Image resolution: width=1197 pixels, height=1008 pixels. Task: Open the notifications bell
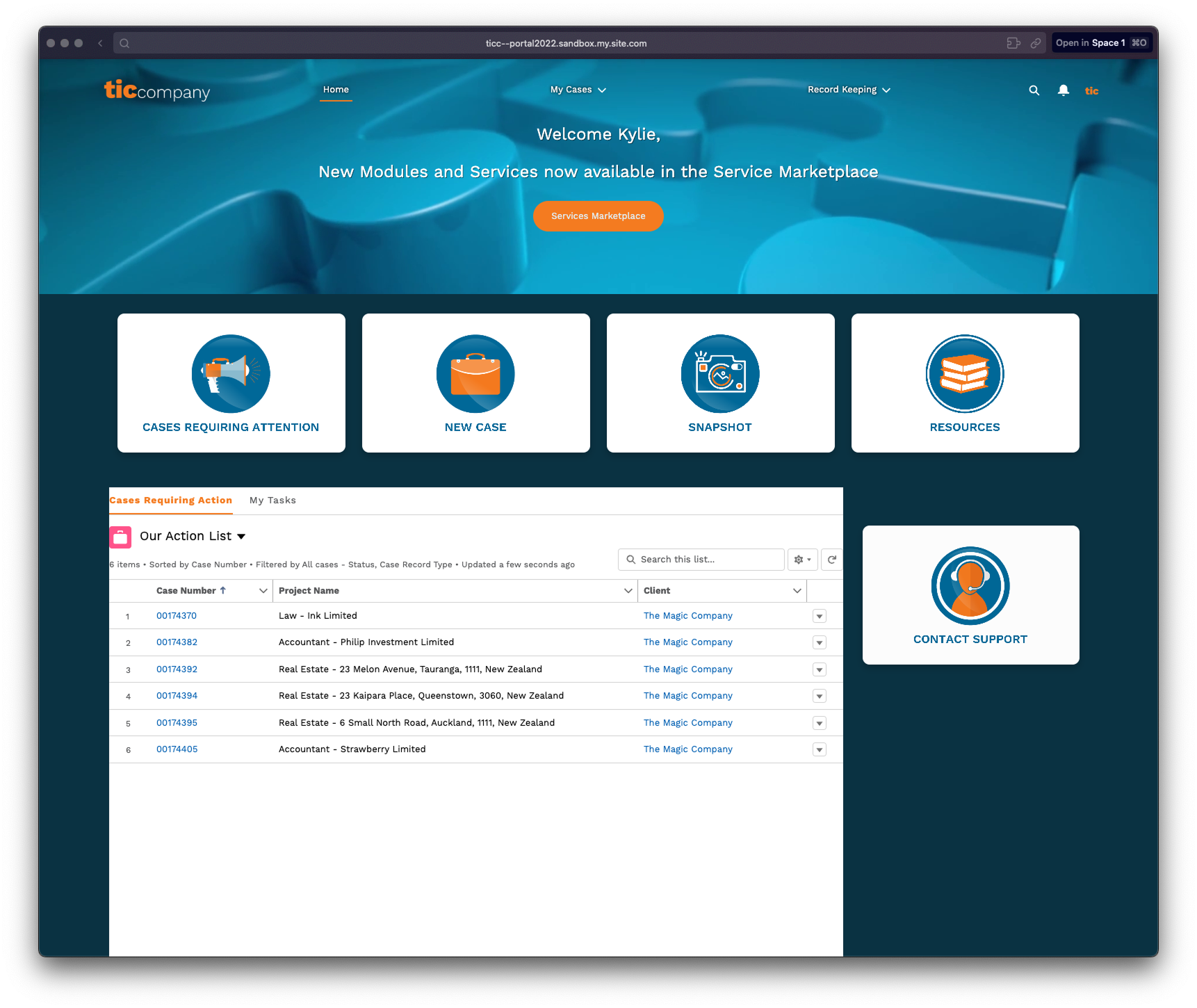[1064, 90]
